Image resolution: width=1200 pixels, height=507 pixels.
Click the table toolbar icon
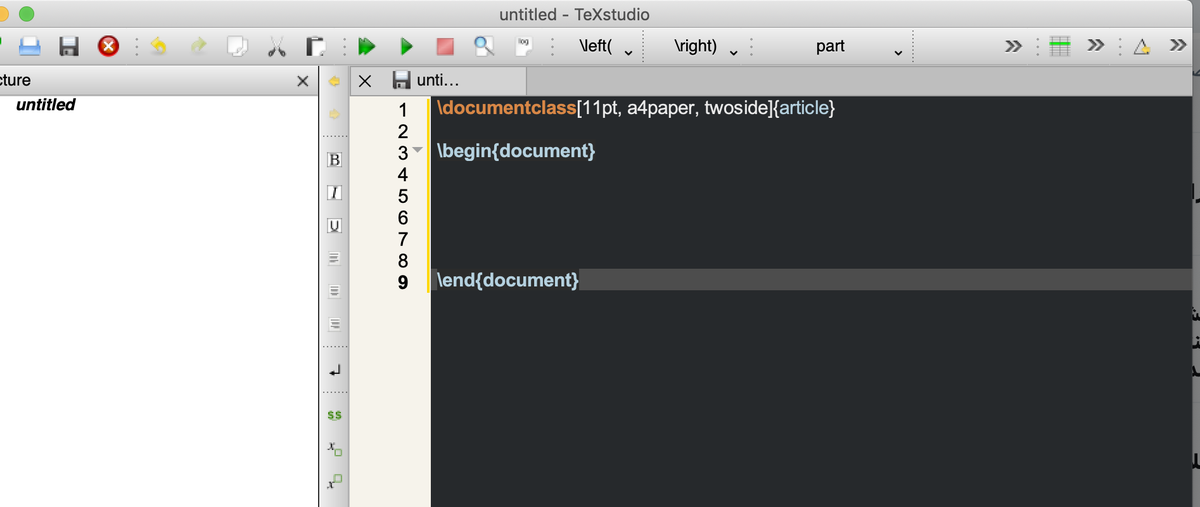1061,46
